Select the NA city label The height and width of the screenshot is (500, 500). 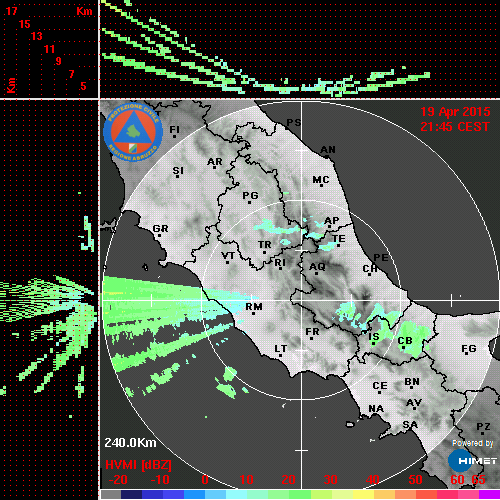376,409
